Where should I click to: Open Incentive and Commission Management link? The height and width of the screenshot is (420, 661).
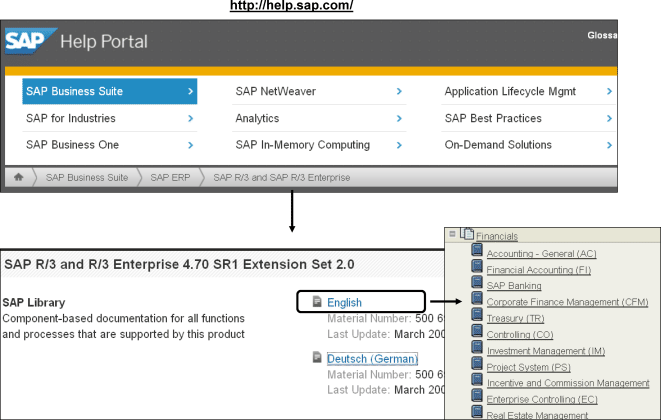pyautogui.click(x=568, y=383)
